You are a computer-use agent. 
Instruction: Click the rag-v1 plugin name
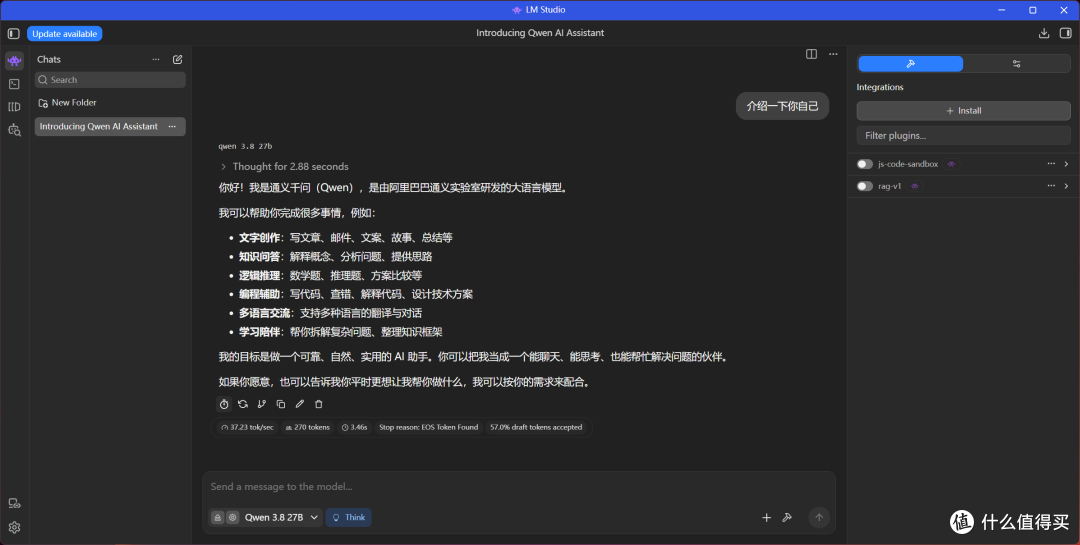click(x=889, y=187)
